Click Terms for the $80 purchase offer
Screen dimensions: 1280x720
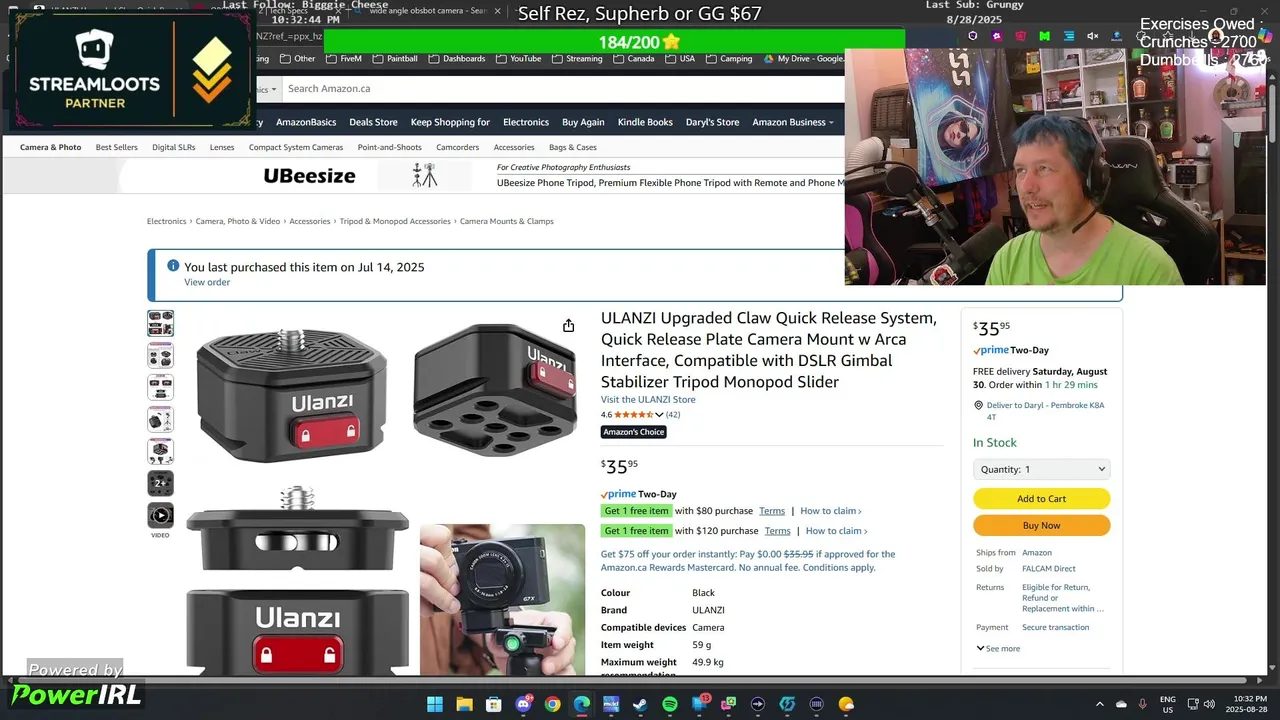point(772,511)
